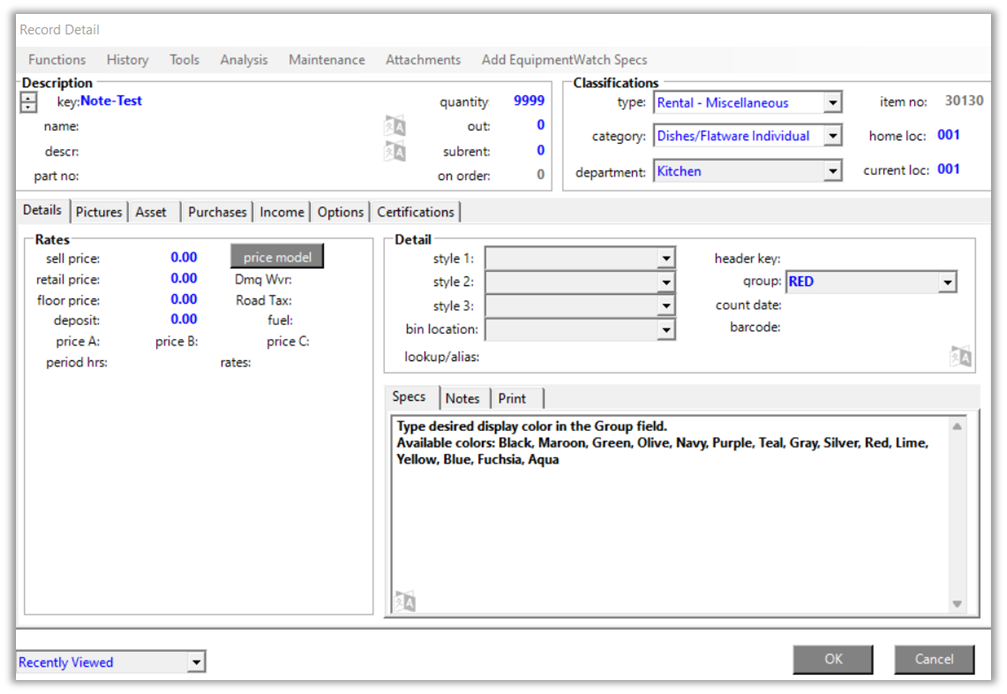Click the translate icon in the Detail panel
The height and width of the screenshot is (694, 1007).
(x=961, y=357)
